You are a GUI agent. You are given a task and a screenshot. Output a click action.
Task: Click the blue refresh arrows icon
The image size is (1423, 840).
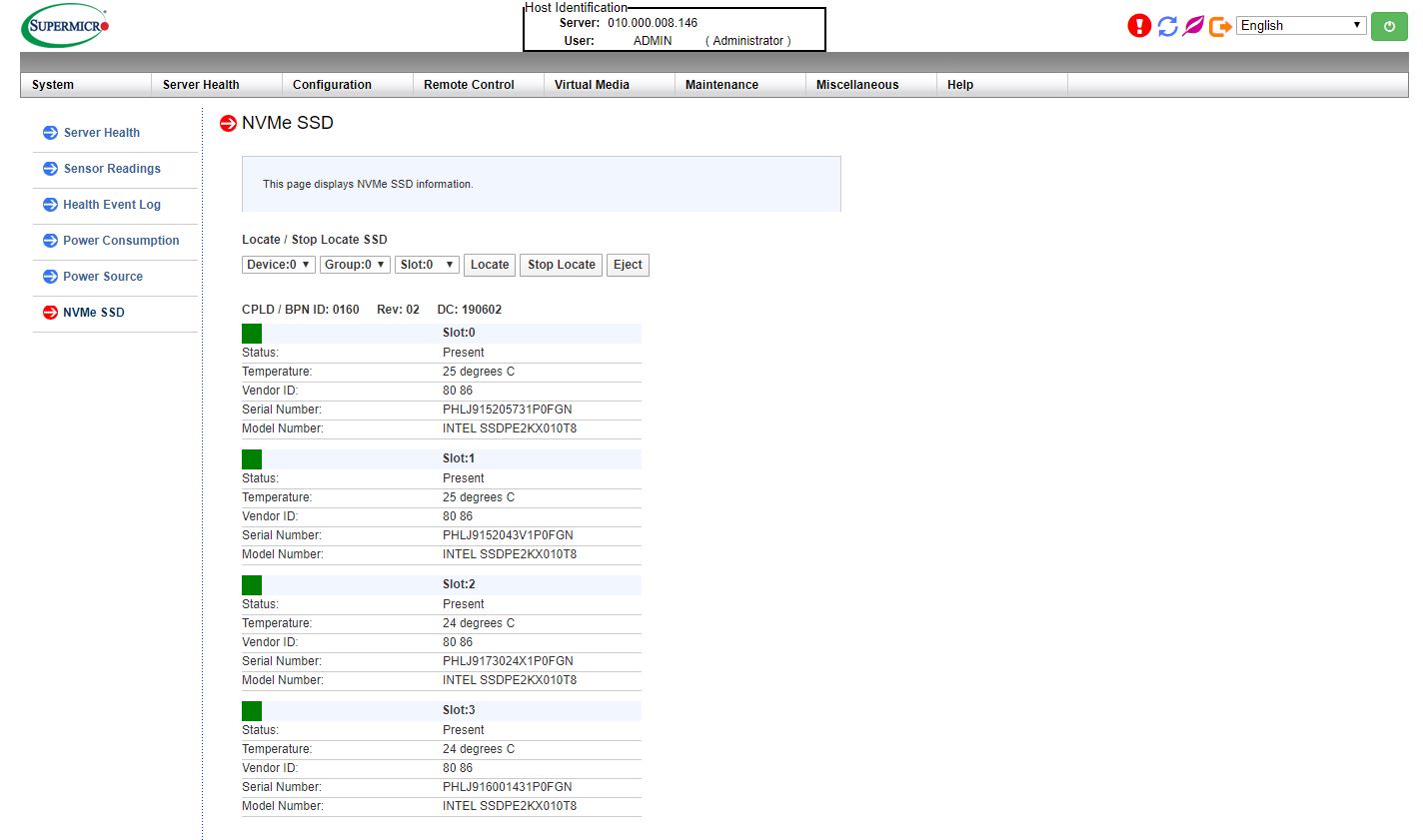click(1167, 26)
